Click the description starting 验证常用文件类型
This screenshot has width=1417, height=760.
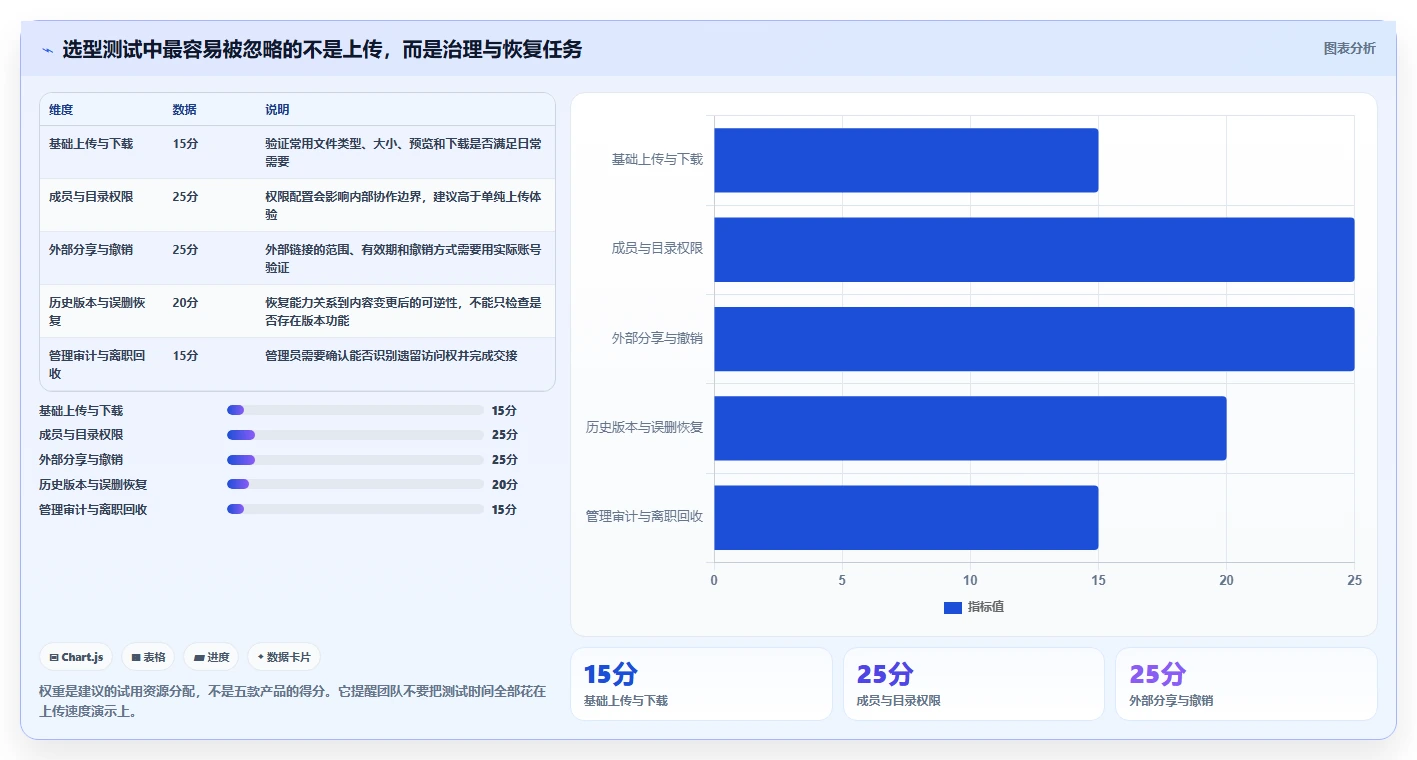pyautogui.click(x=404, y=152)
